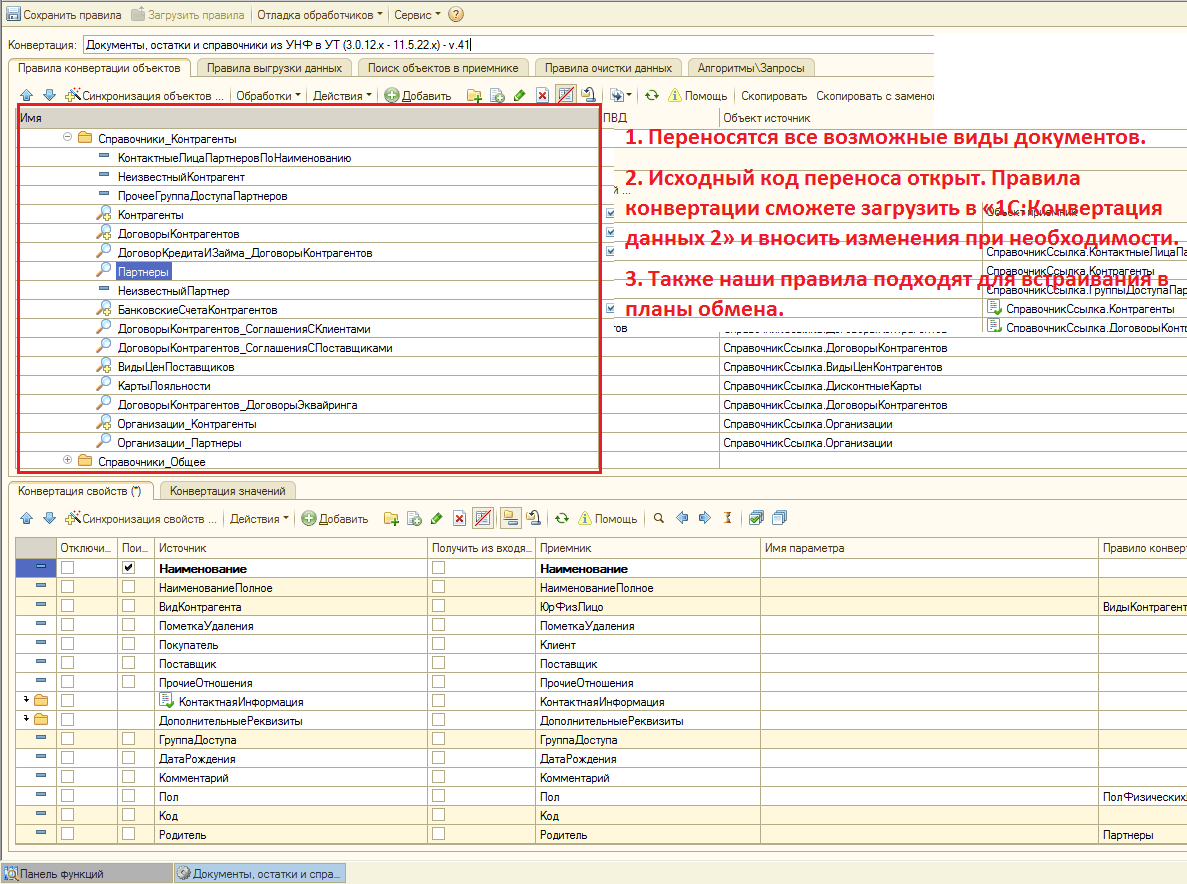Click red X delete in properties toolbar
Viewport: 1187px width, 884px height.
pos(459,518)
